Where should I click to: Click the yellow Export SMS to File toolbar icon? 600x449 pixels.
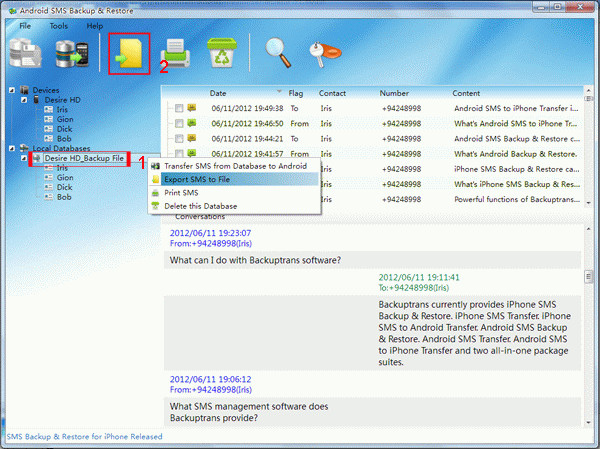[129, 54]
